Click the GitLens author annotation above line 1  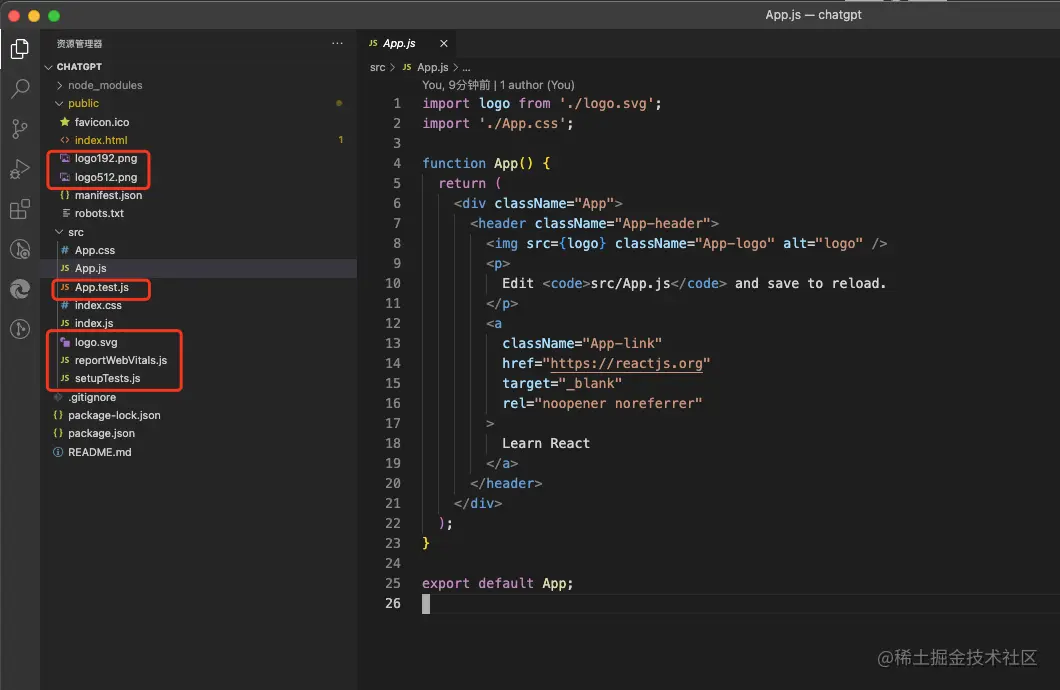498,85
